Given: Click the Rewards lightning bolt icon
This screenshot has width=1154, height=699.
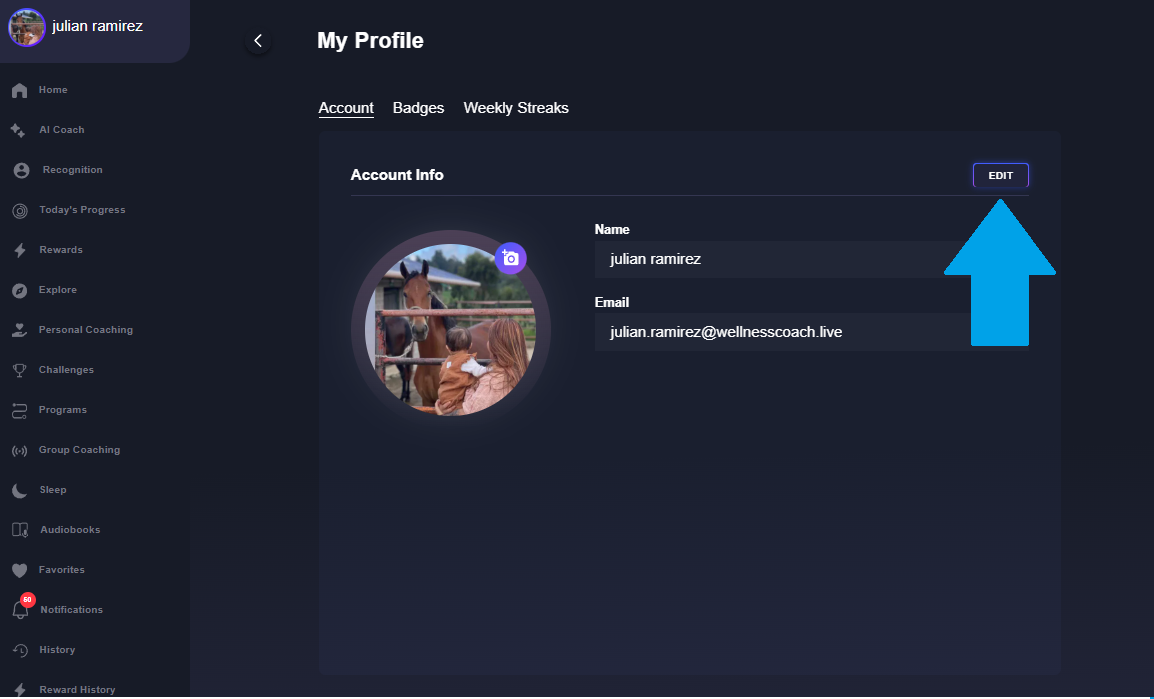Looking at the screenshot, I should pos(20,251).
